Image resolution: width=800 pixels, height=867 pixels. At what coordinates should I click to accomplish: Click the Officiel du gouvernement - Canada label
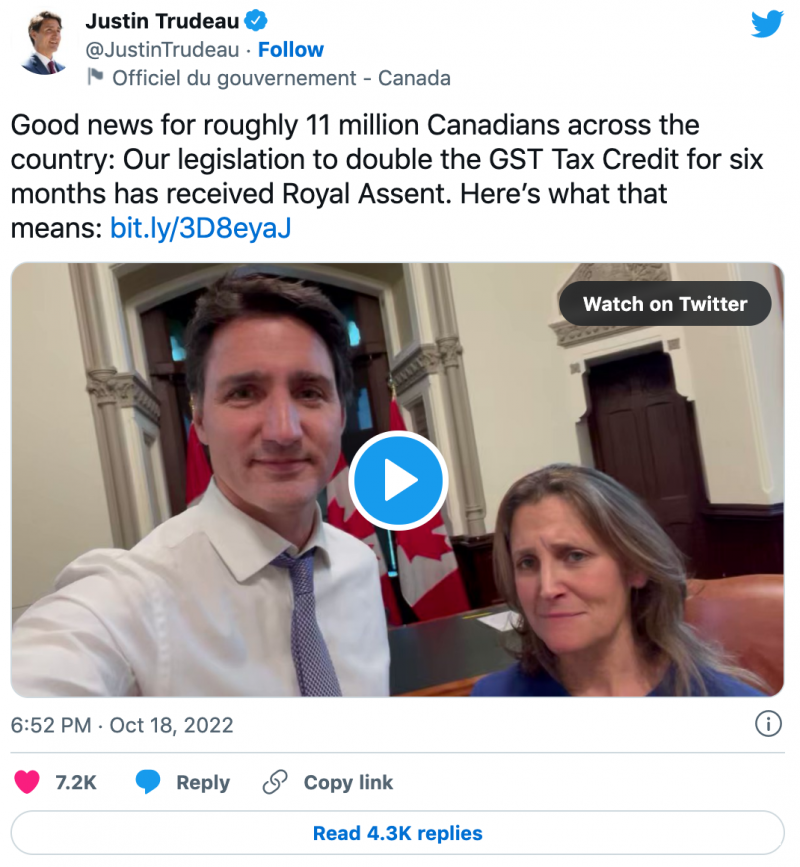tap(281, 77)
